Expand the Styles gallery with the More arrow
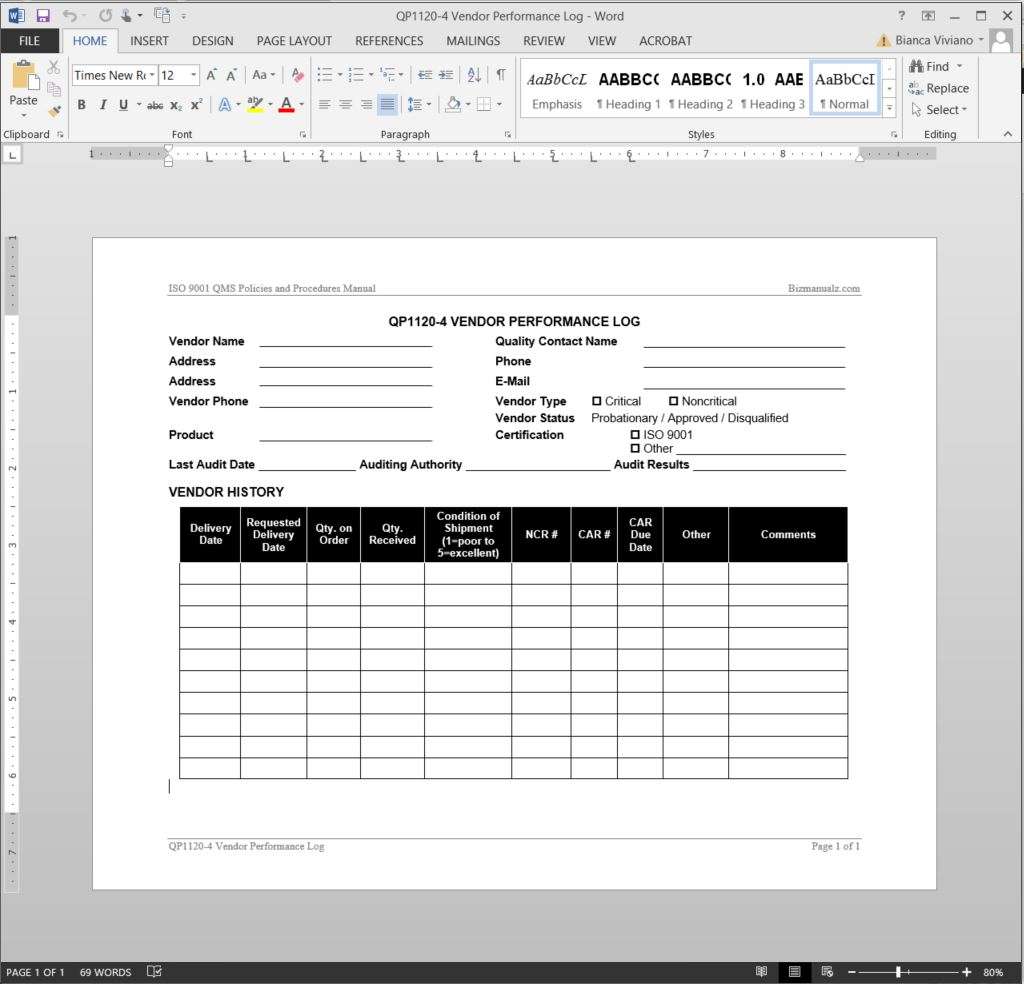 tap(889, 108)
